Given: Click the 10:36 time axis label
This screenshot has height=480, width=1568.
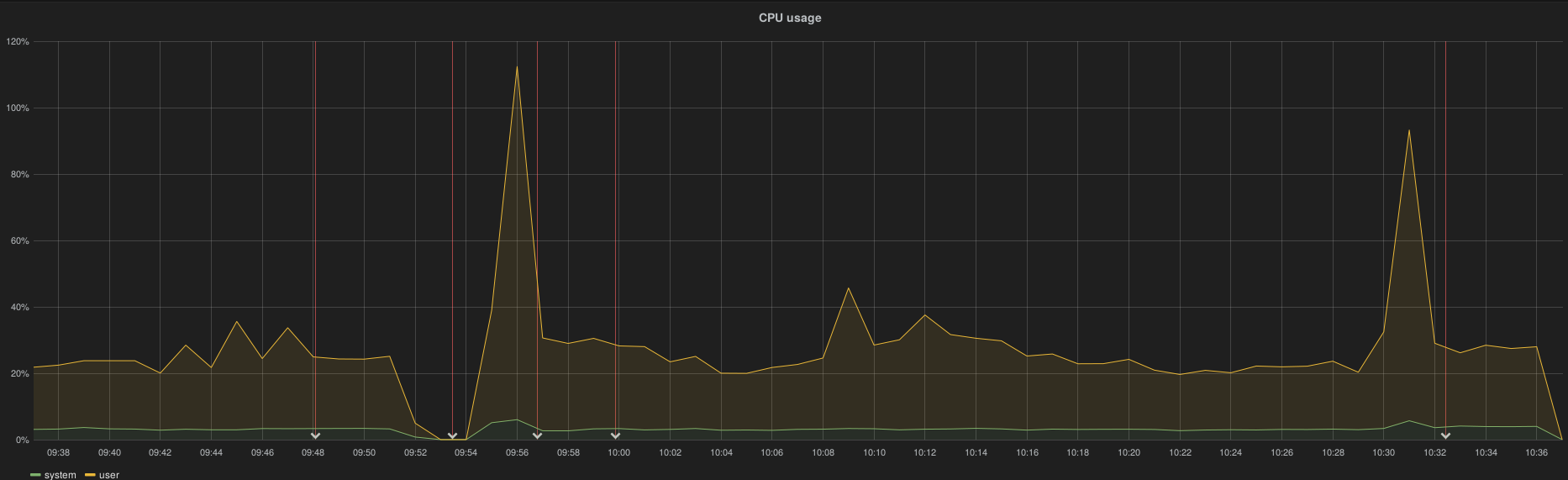Looking at the screenshot, I should (1536, 452).
